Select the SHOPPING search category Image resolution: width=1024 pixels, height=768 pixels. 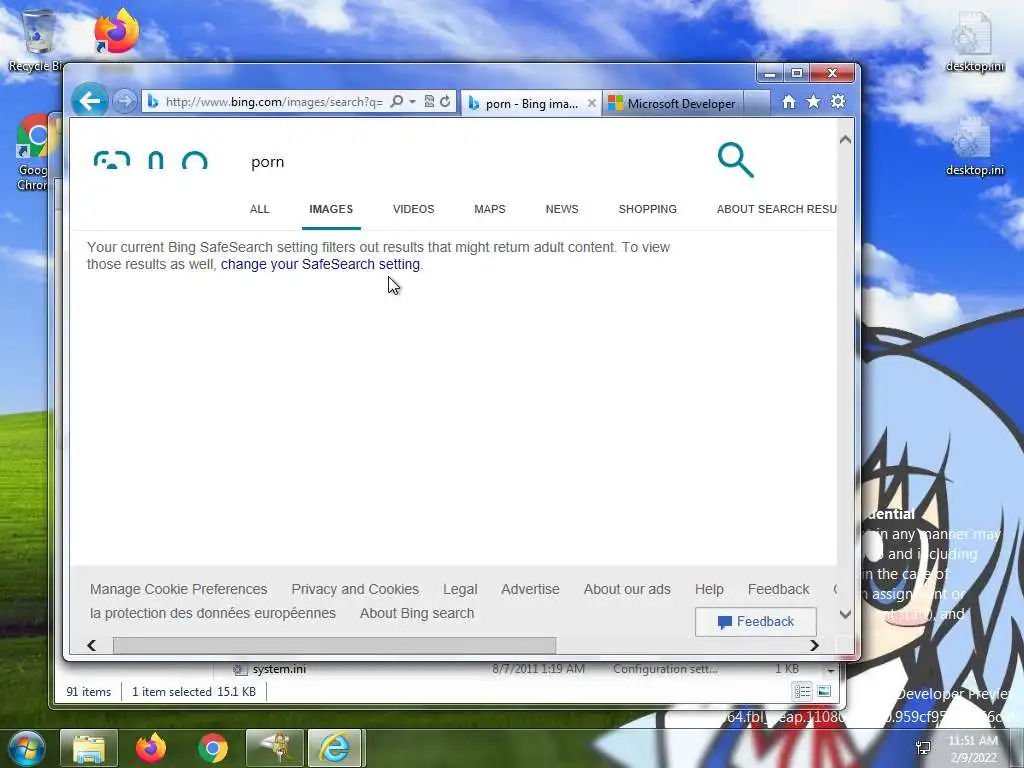[x=647, y=209]
